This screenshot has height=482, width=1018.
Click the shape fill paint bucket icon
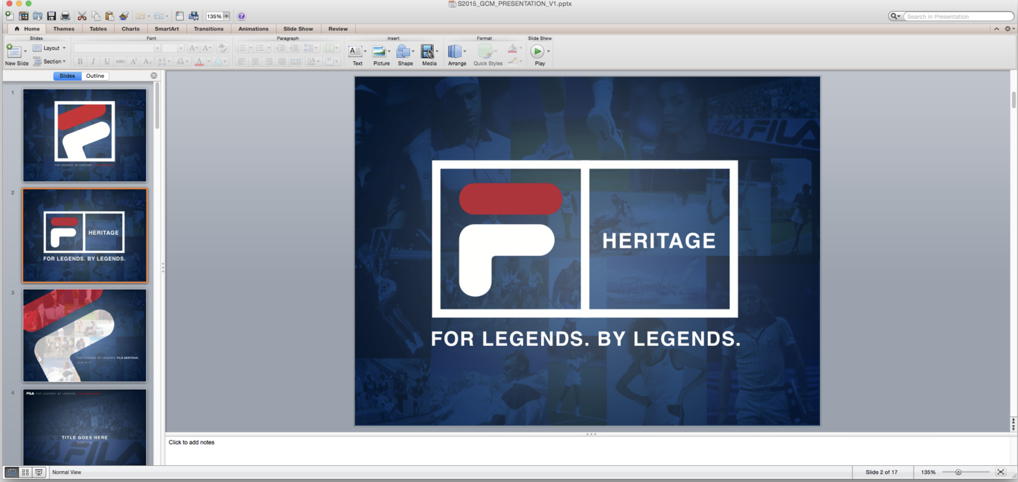click(512, 48)
